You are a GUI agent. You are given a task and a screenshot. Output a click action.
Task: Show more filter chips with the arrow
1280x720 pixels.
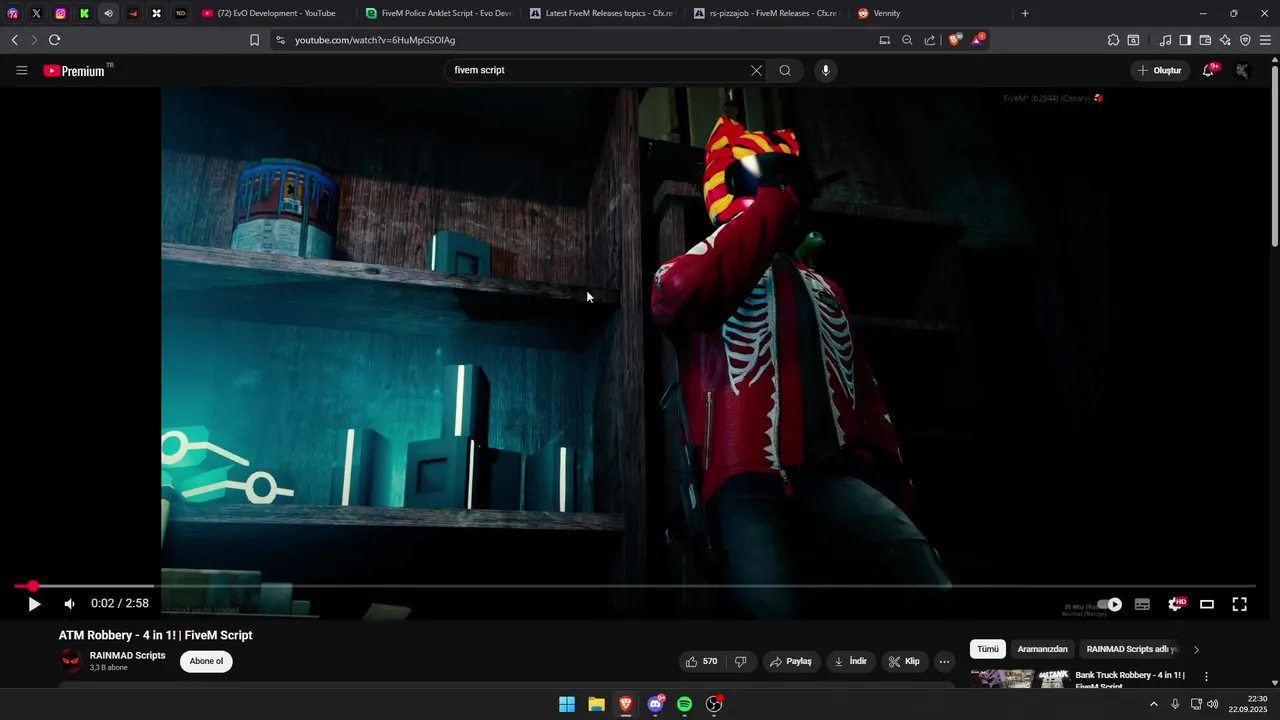[1196, 649]
